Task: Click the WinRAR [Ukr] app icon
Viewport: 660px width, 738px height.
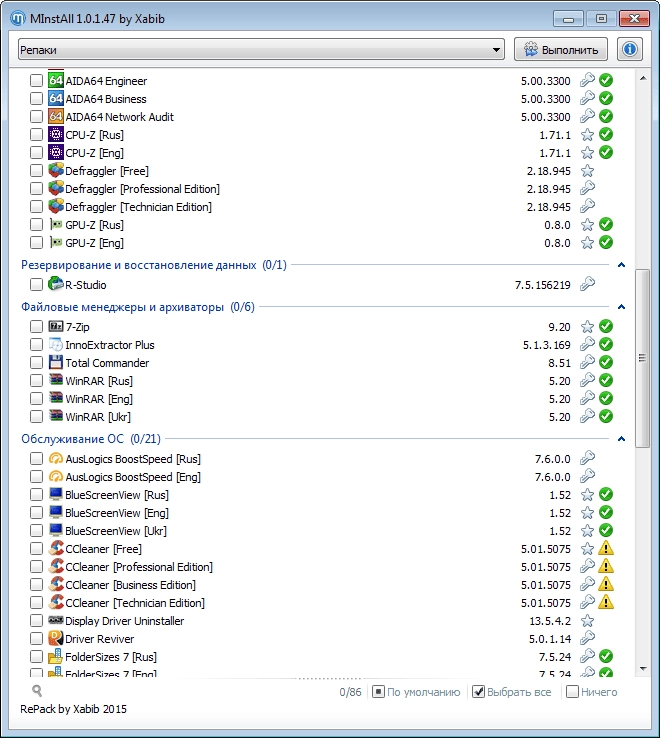Action: coord(56,416)
